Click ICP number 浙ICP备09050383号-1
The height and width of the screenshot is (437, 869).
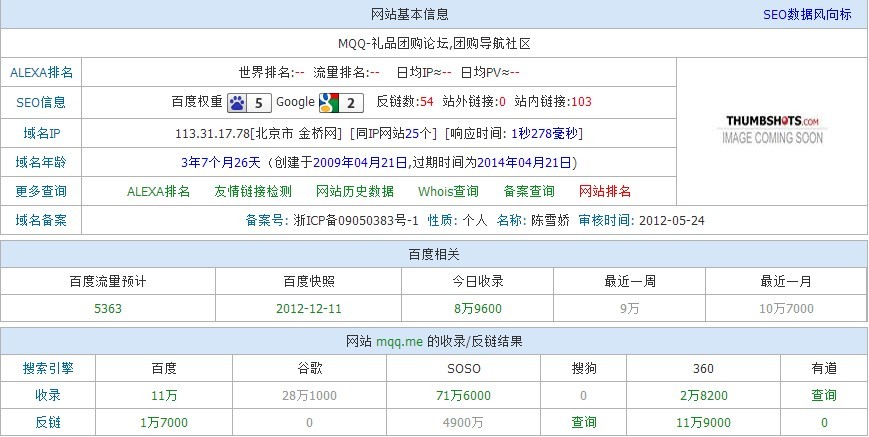pos(355,220)
